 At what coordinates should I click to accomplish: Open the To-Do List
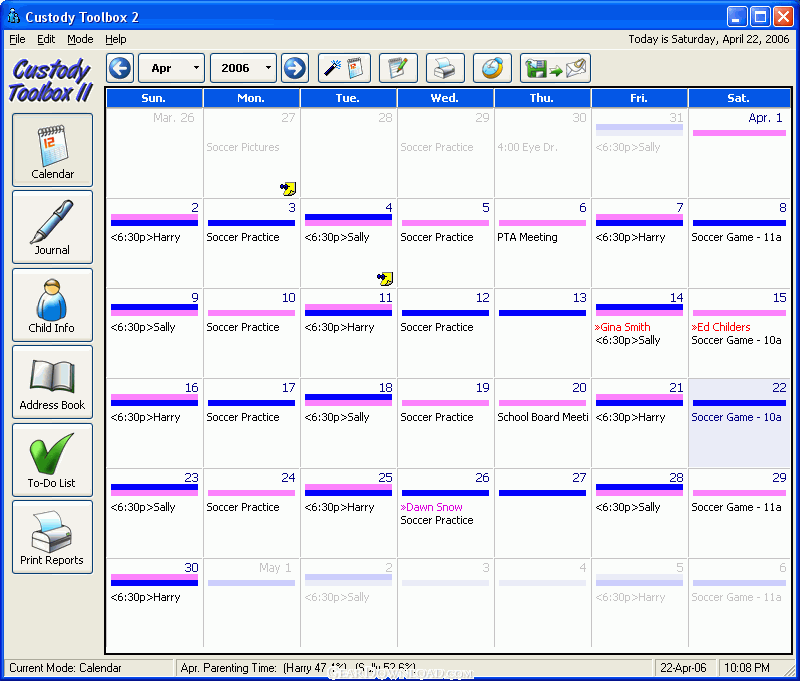[x=53, y=460]
